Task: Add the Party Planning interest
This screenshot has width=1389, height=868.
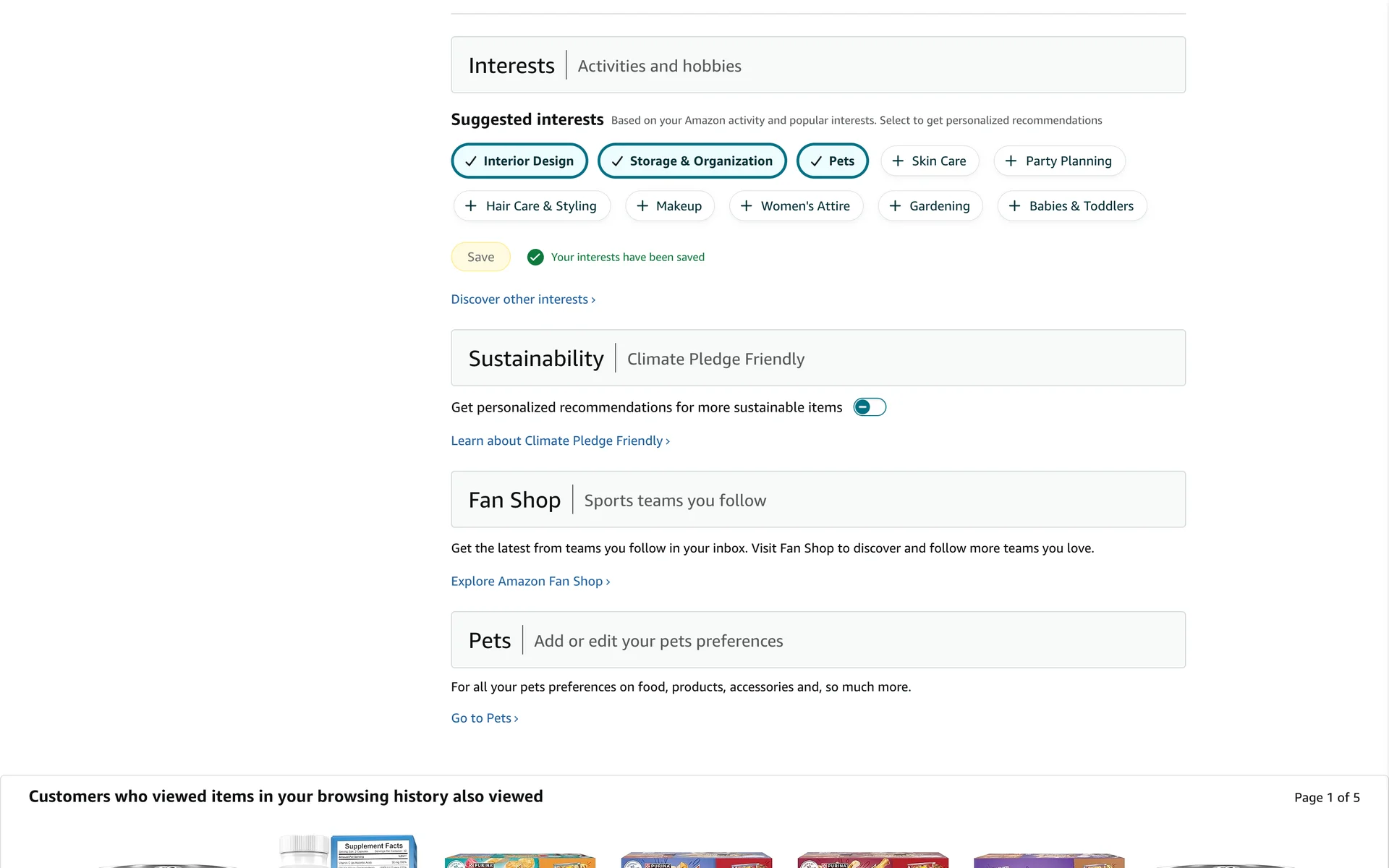Action: coord(1059,161)
